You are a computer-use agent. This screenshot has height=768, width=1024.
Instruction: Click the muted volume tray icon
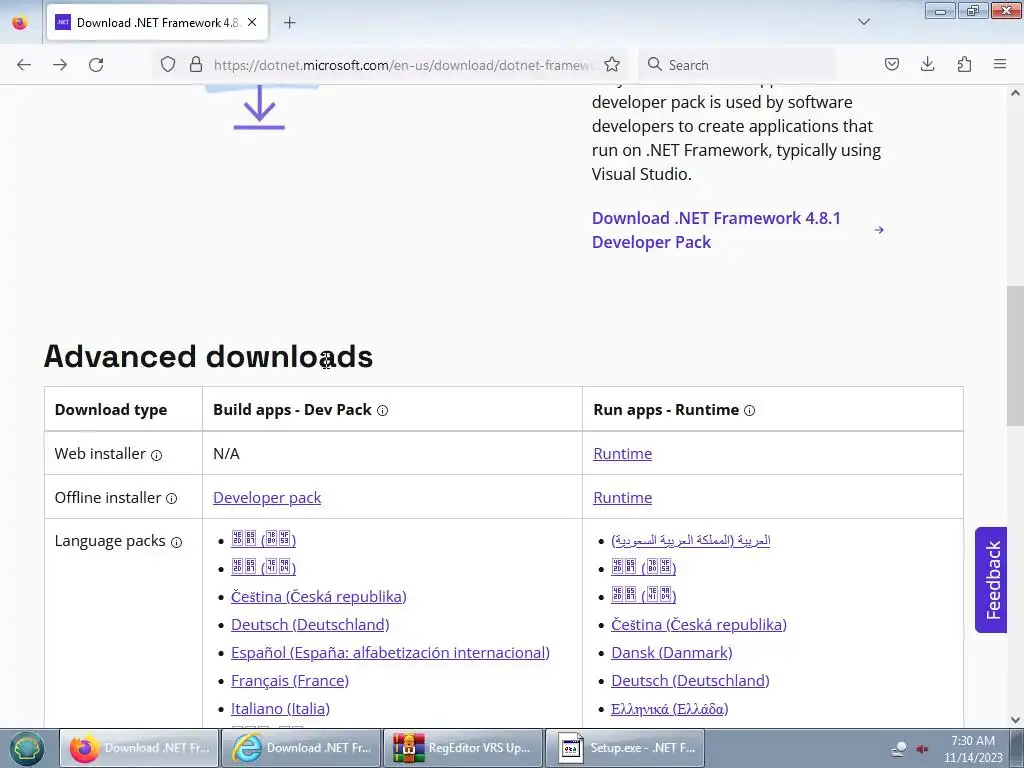point(922,749)
